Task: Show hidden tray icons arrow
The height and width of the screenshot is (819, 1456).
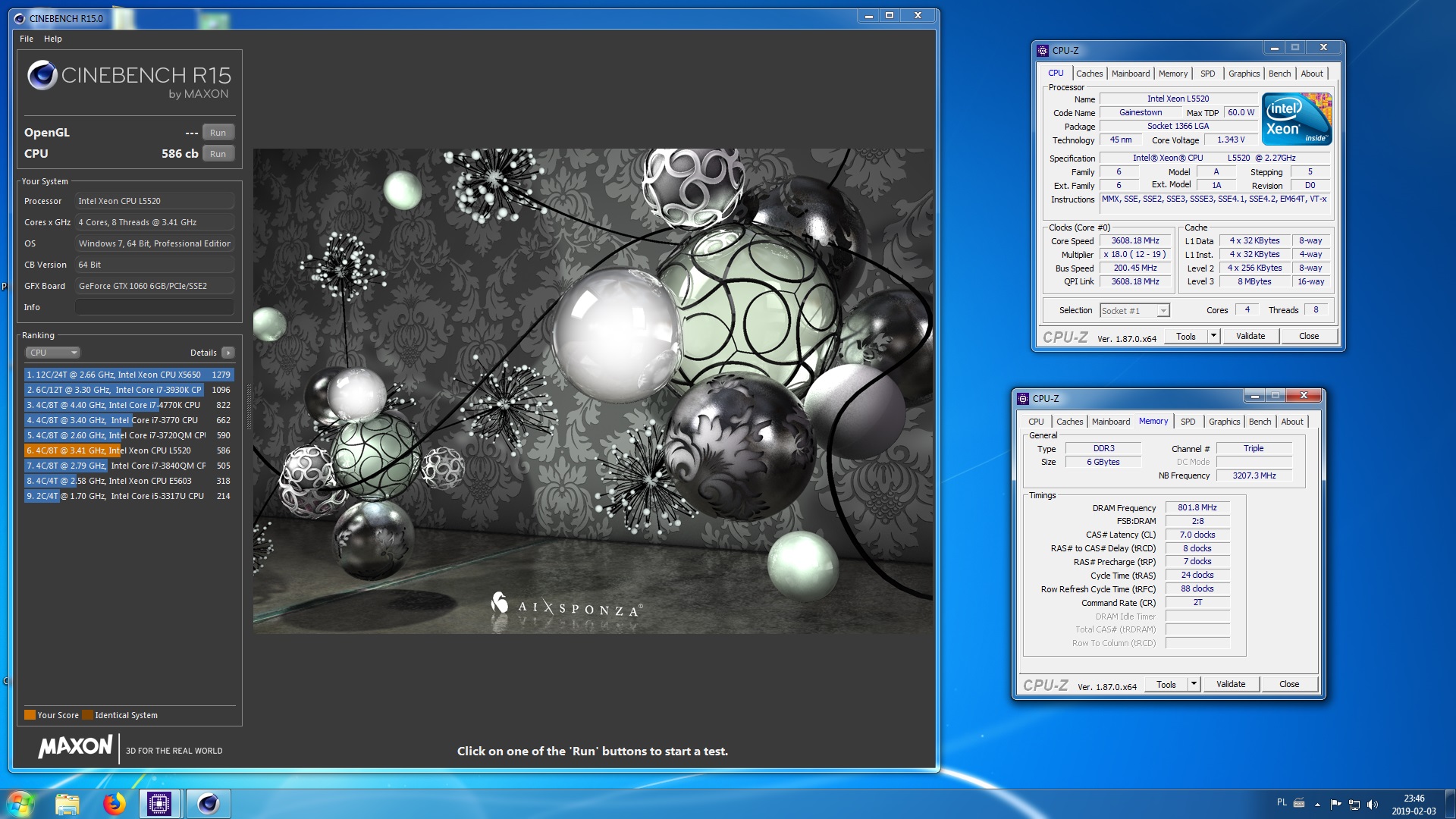Action: (1317, 804)
